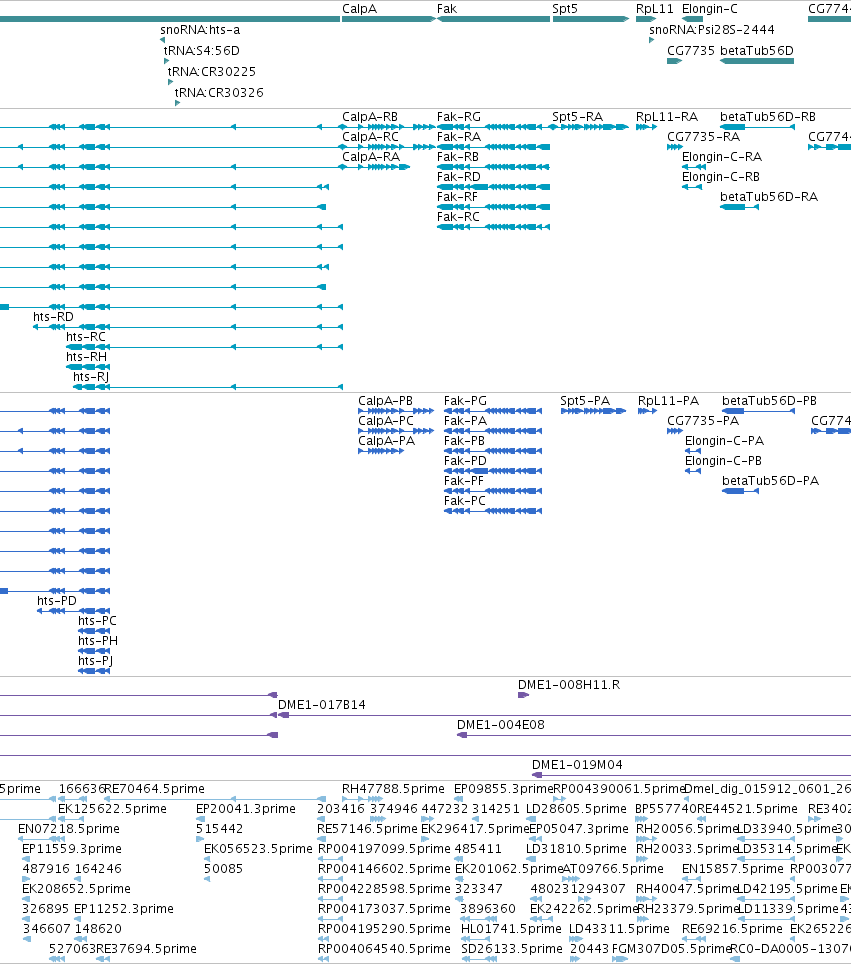Click the hts-PD protein label

(57, 601)
